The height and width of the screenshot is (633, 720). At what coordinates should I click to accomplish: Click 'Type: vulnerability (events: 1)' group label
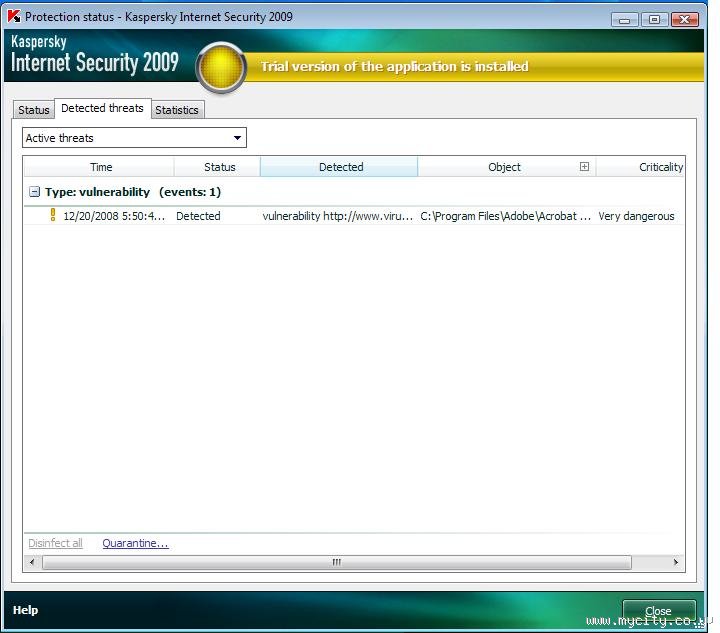[133, 192]
